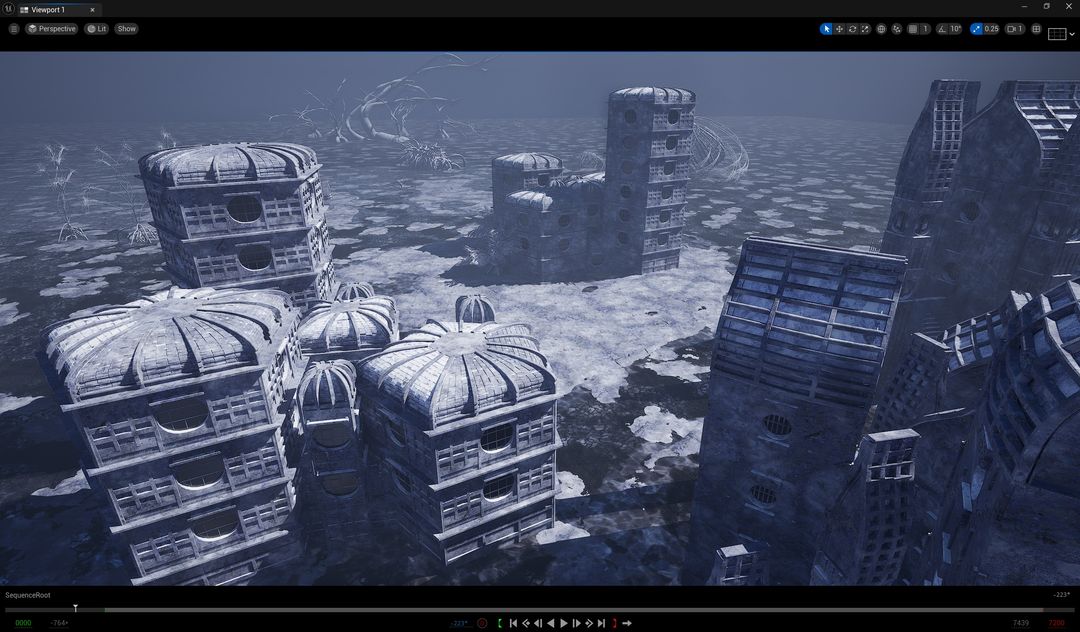Screen dimensions: 1080x632
Task: Disable scale snapping toggle
Action: click(977, 29)
